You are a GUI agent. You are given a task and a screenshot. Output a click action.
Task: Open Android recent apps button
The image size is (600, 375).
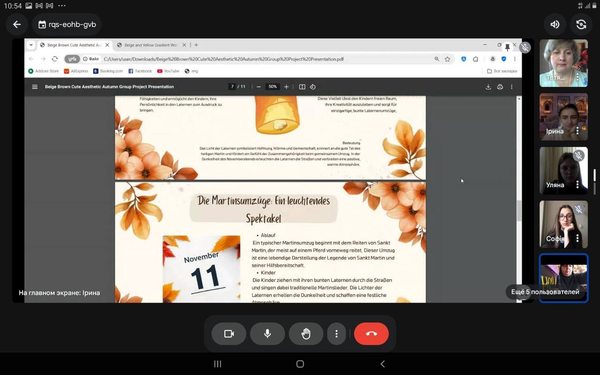(217, 364)
